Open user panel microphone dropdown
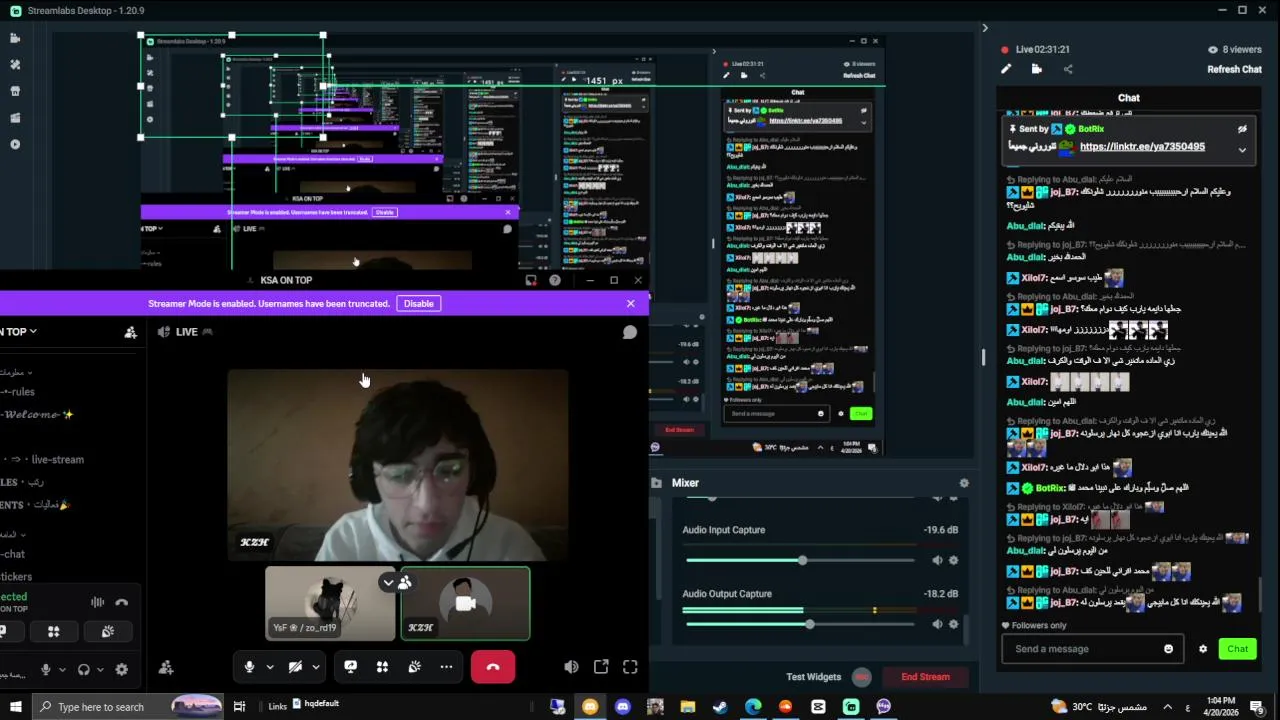The image size is (1280, 720). [x=62, y=670]
